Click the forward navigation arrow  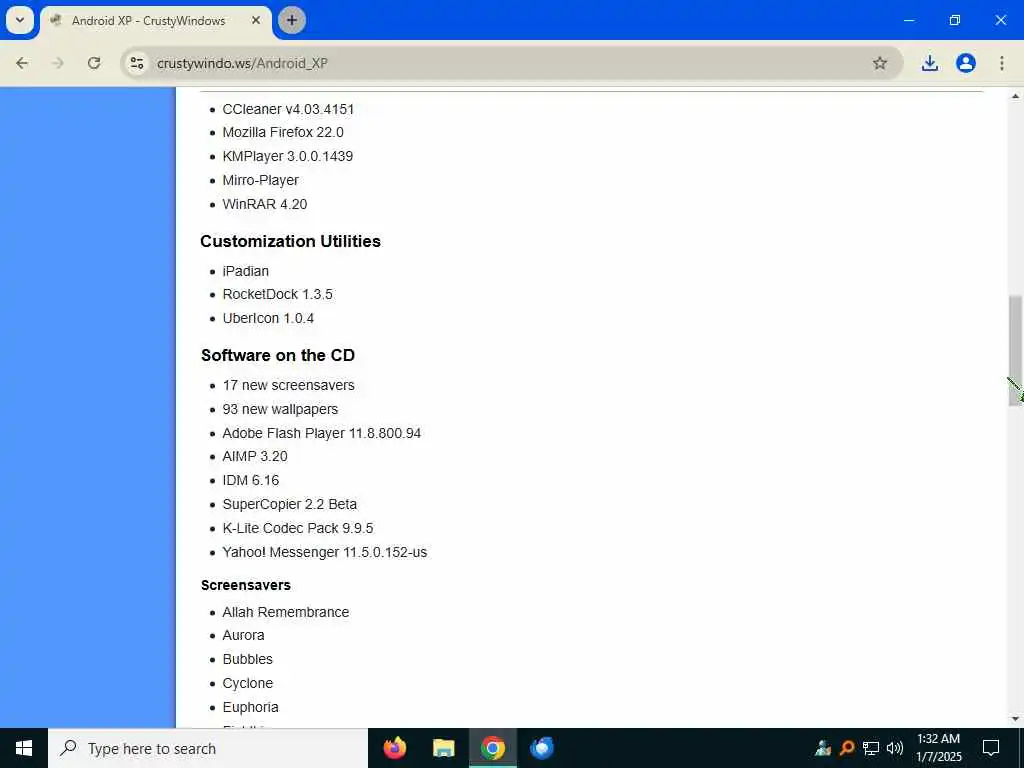[57, 63]
